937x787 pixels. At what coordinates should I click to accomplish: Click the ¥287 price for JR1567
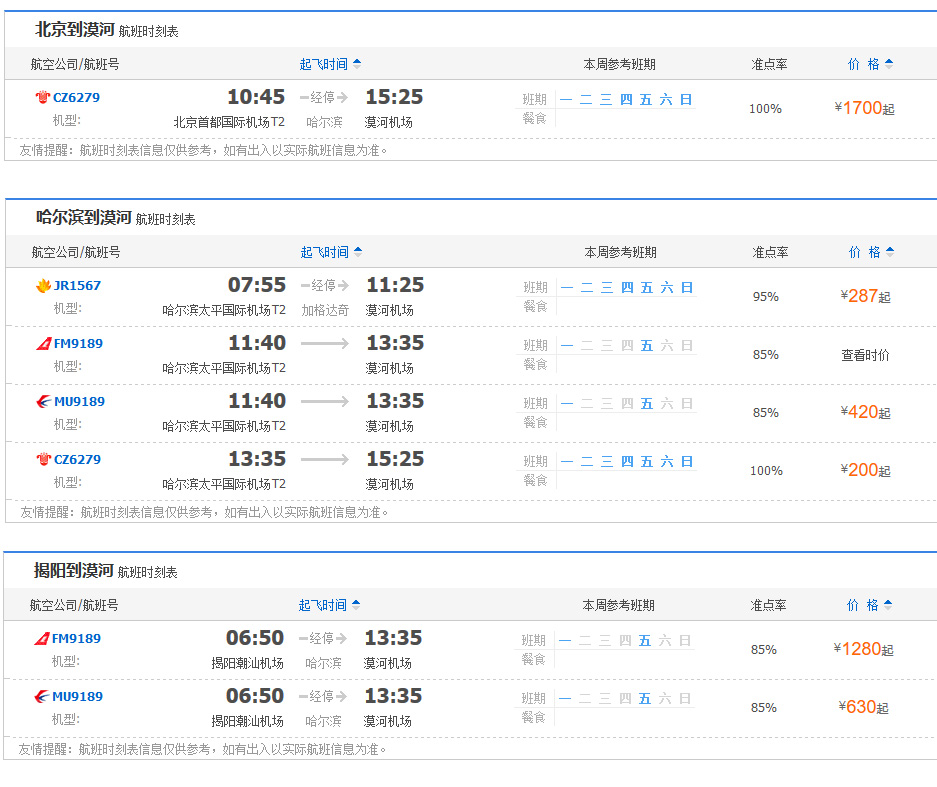864,296
